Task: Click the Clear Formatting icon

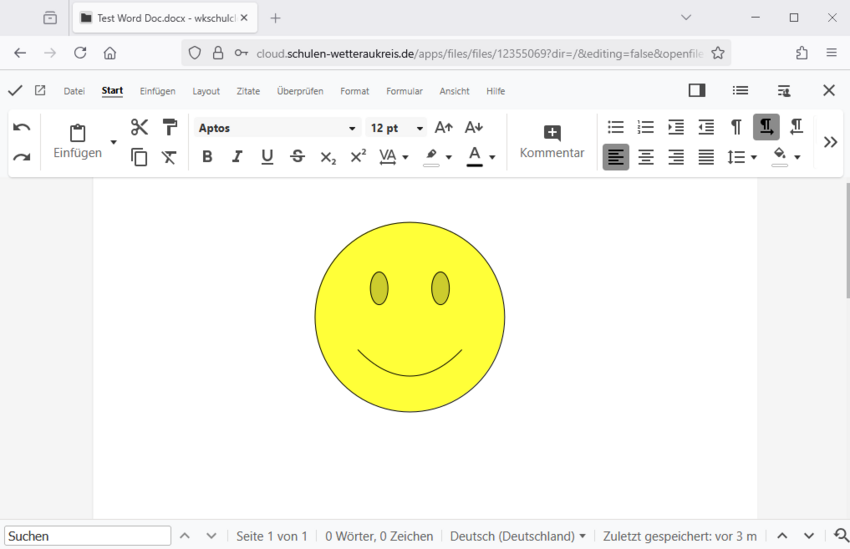Action: [x=170, y=157]
